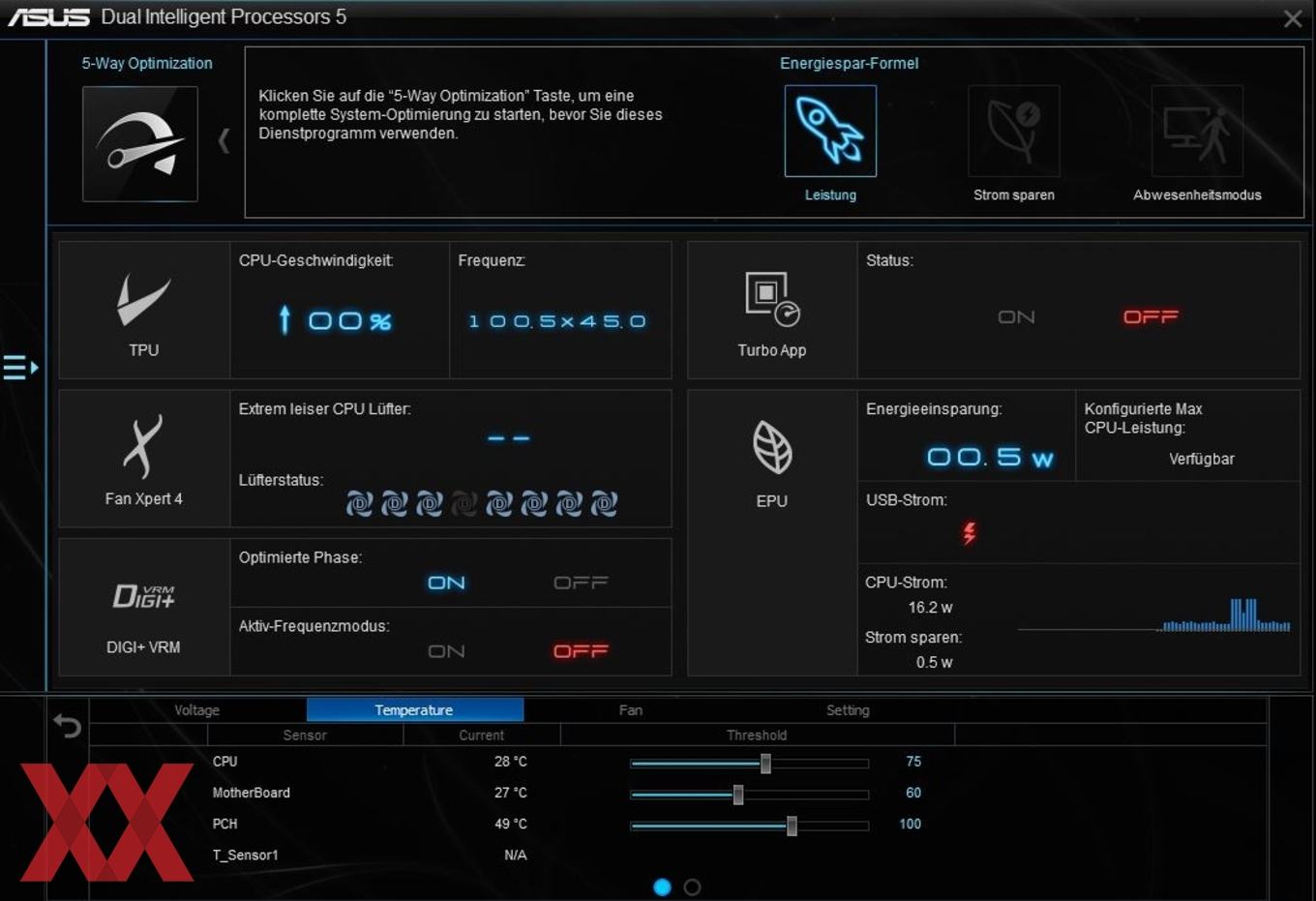The height and width of the screenshot is (901, 1316).
Task: Click the Sensor column header
Action: click(305, 736)
